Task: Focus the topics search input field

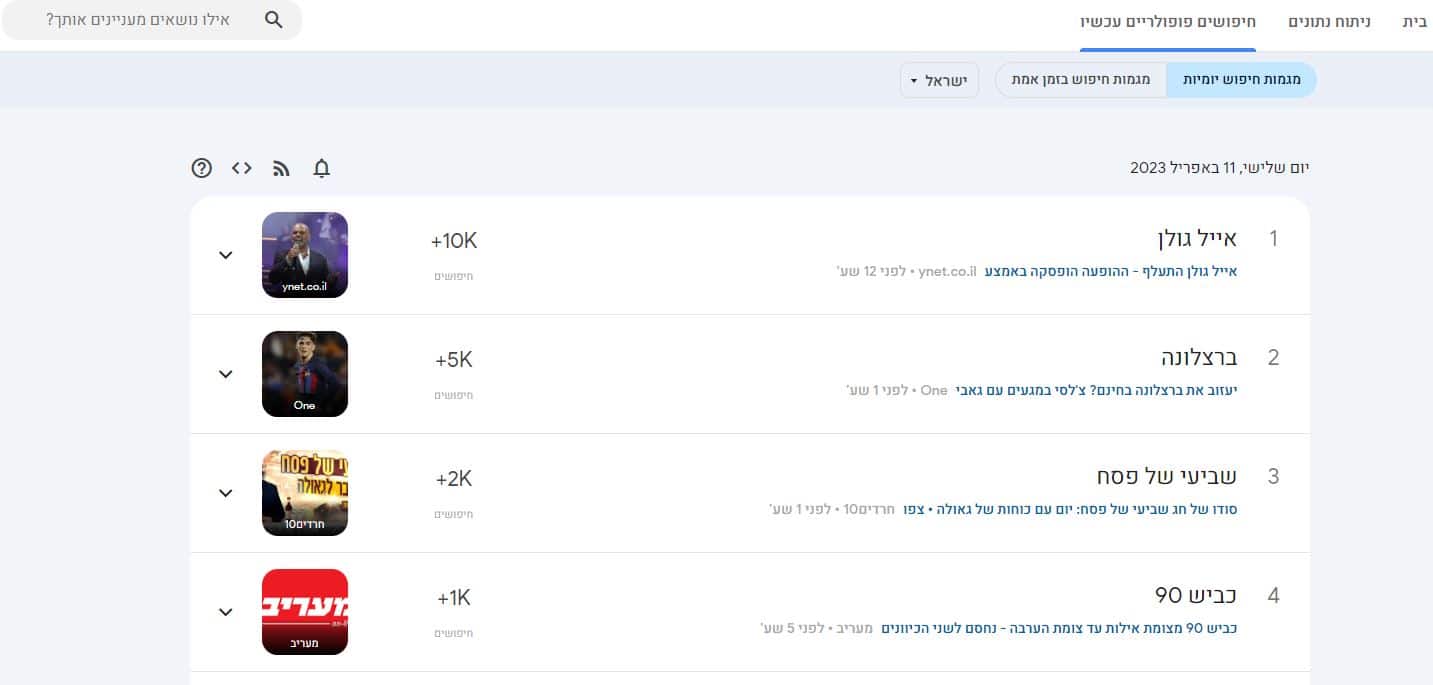Action: coord(138,20)
